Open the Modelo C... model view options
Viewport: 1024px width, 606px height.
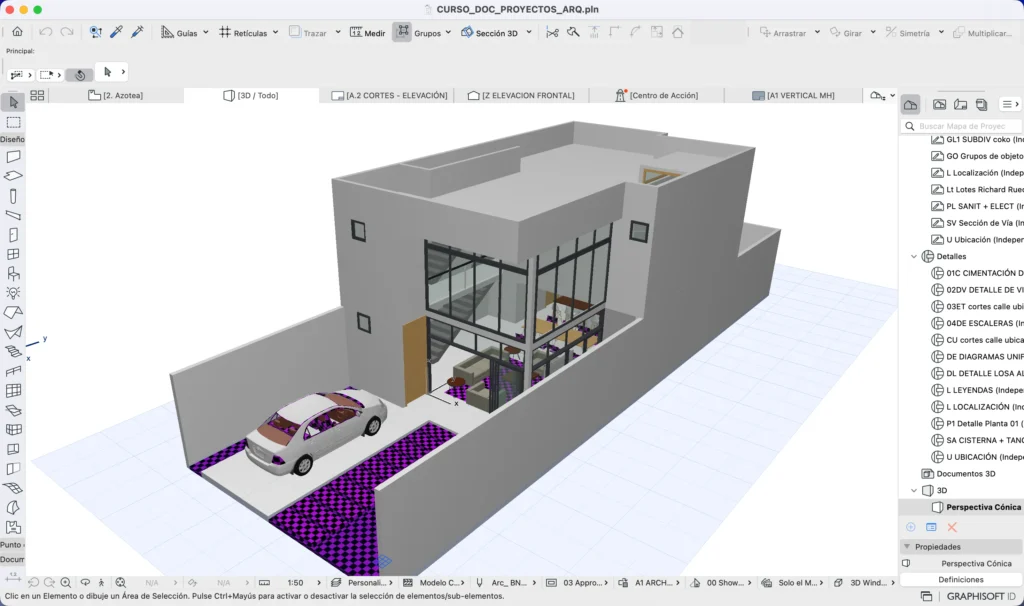pos(434,582)
